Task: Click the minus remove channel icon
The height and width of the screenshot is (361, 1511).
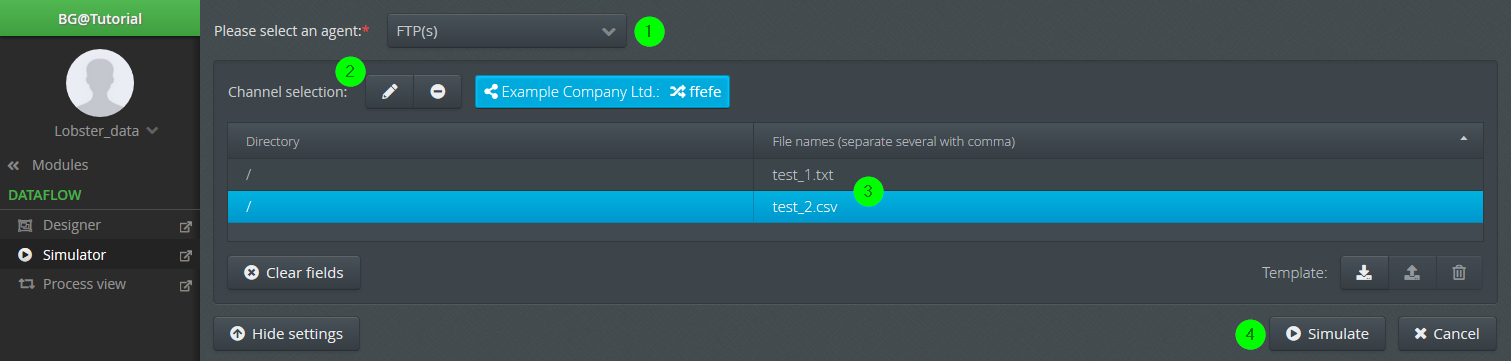Action: [x=438, y=91]
